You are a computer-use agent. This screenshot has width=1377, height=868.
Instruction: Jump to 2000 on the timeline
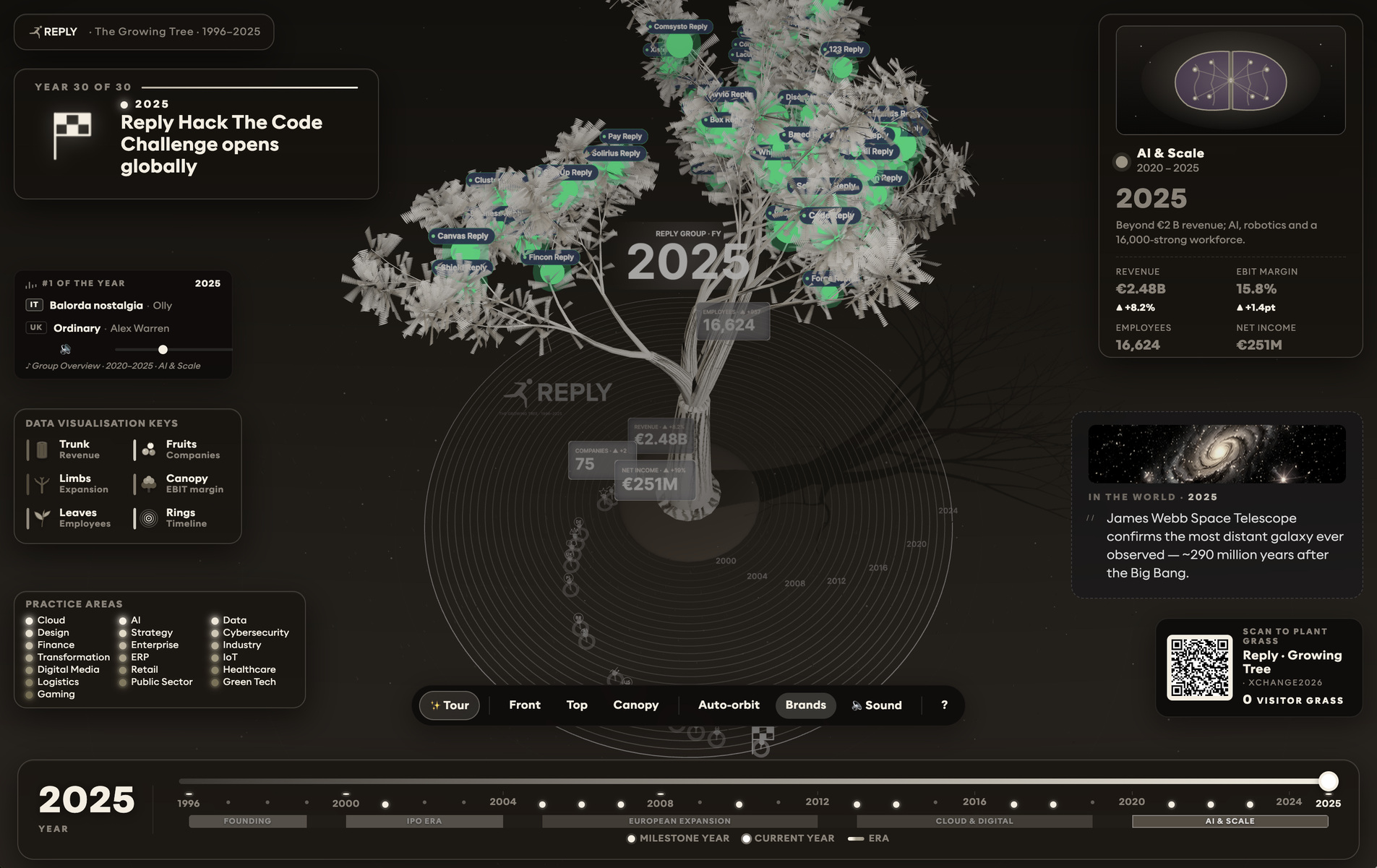tap(346, 803)
